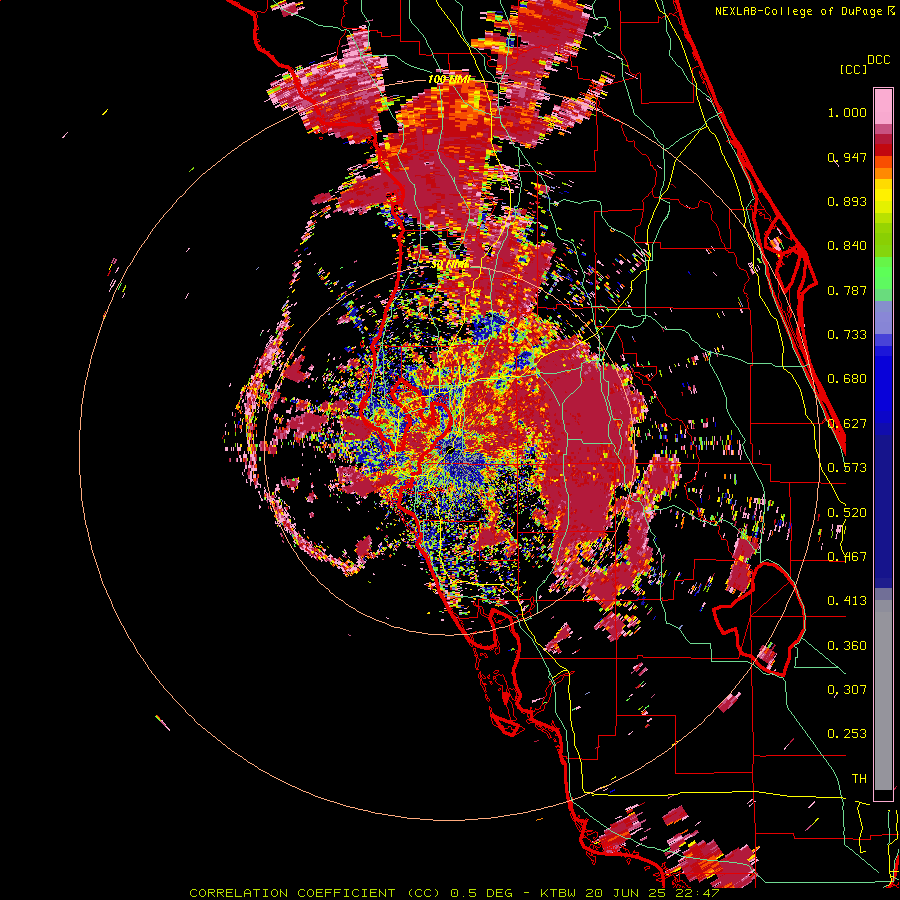The image size is (900, 900).
Task: Select the 0.573 legend value
Action: pyautogui.click(x=847, y=468)
